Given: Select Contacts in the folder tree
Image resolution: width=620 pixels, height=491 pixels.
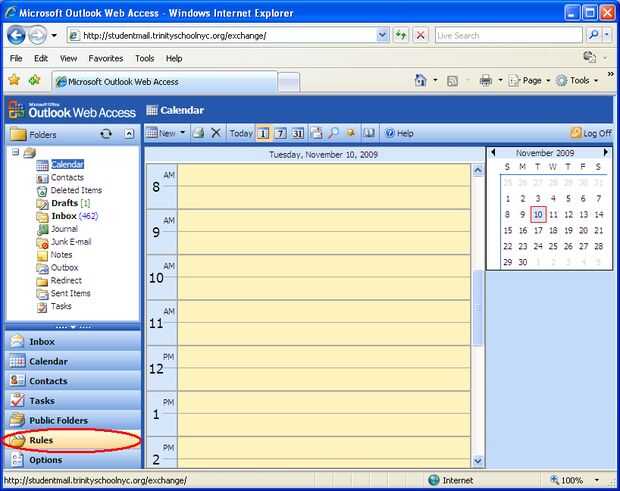Looking at the screenshot, I should click(x=67, y=178).
